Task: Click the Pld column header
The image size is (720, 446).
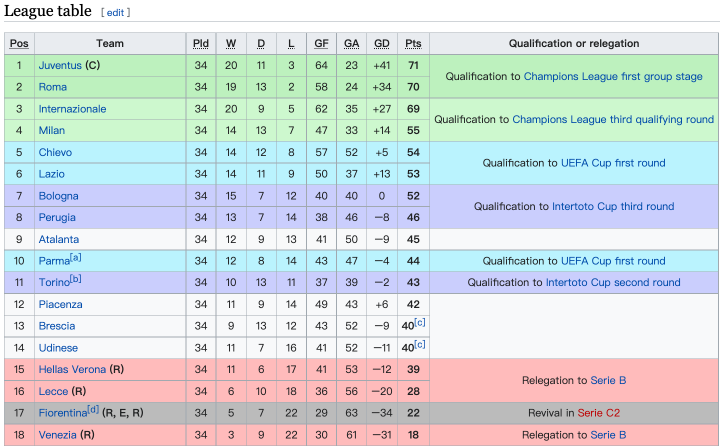Action: coord(201,43)
